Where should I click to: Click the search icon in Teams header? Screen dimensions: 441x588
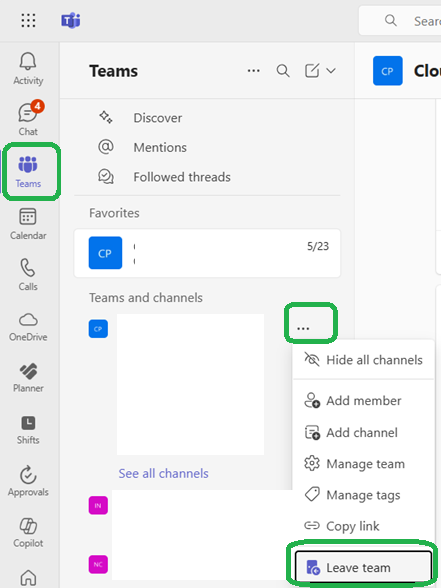283,70
